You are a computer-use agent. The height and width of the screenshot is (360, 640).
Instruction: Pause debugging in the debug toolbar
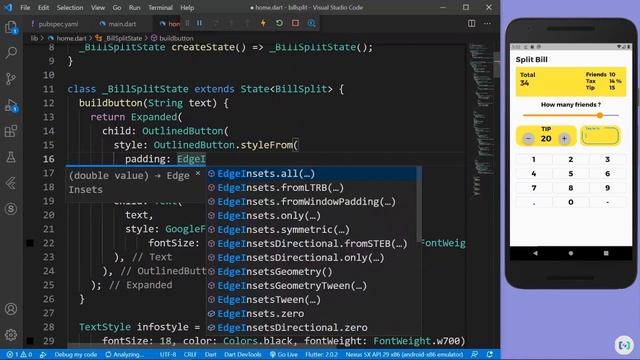point(200,23)
